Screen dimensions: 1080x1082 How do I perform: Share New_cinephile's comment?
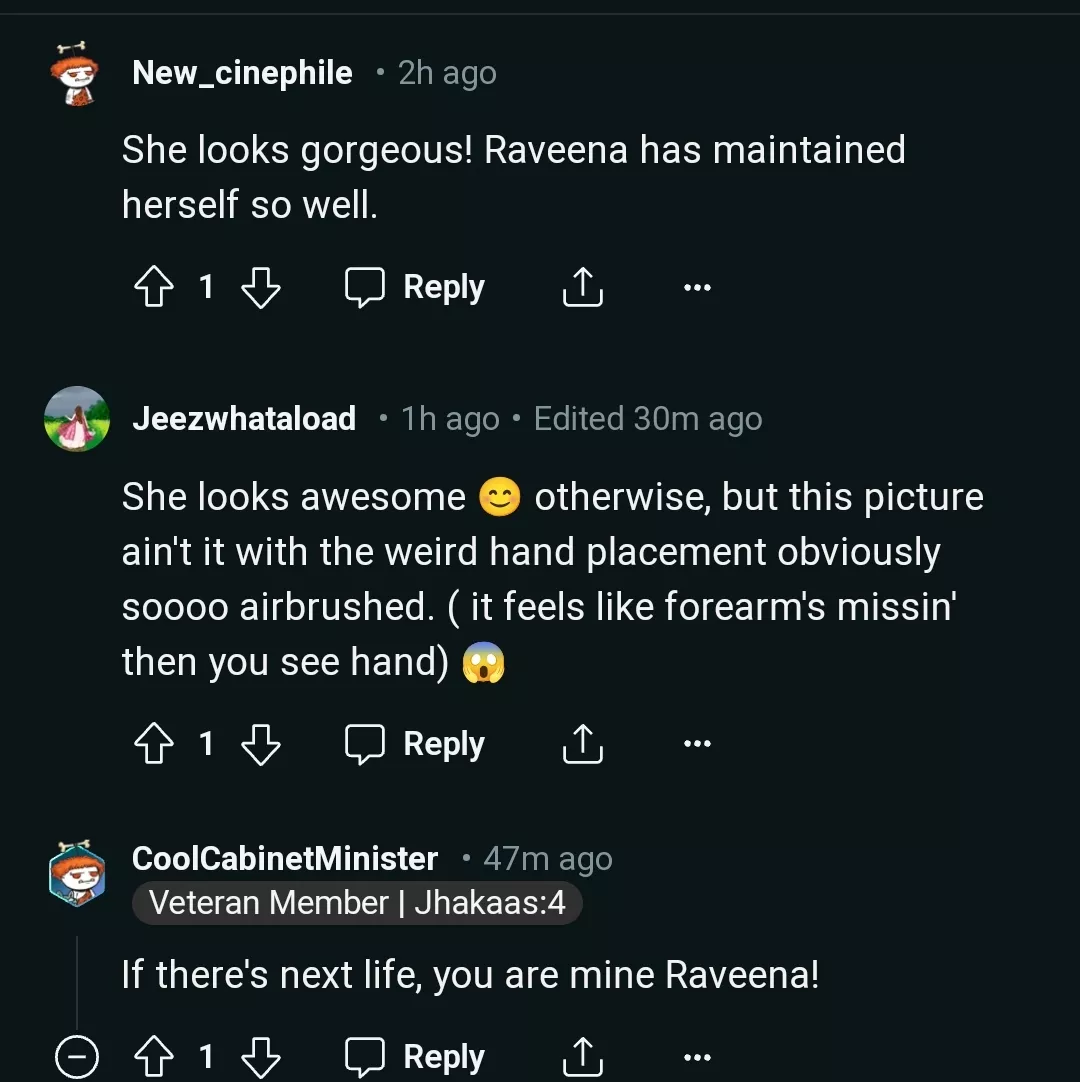582,287
